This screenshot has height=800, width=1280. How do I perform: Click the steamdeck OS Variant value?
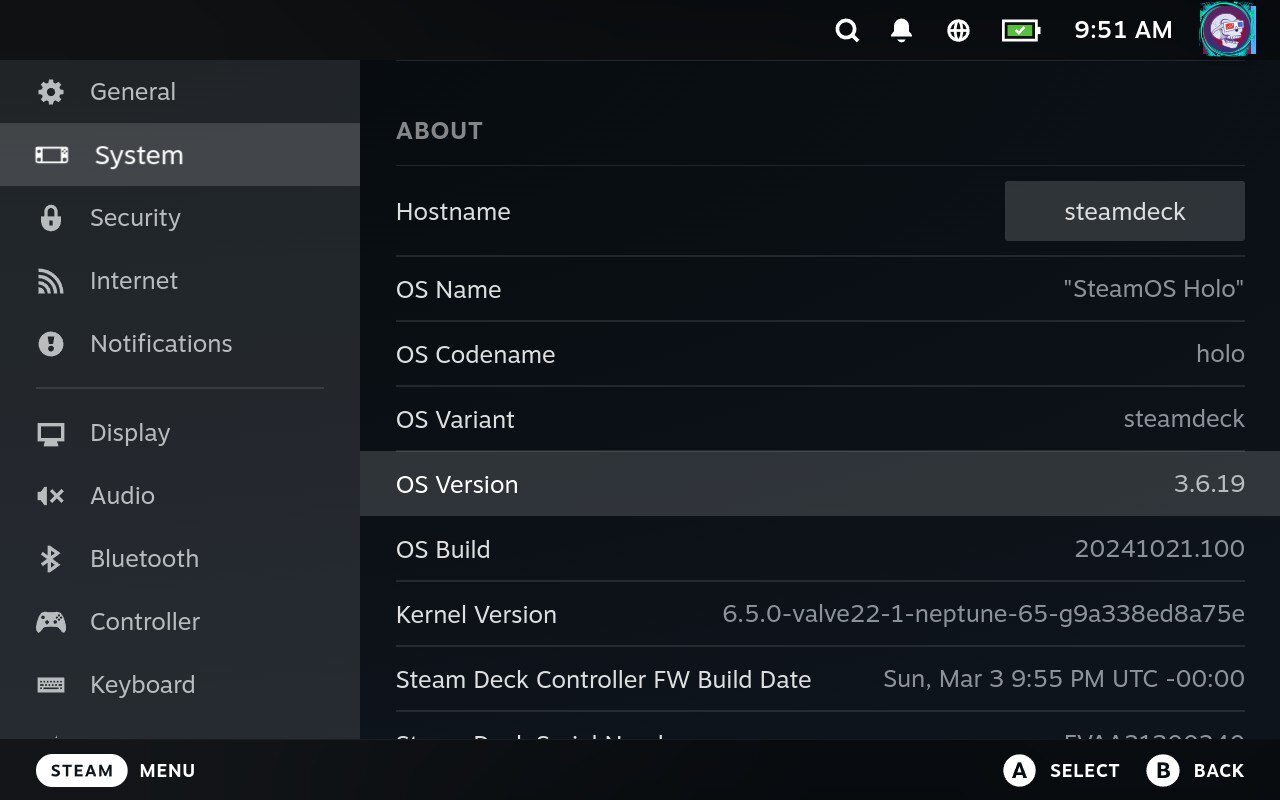(1184, 419)
